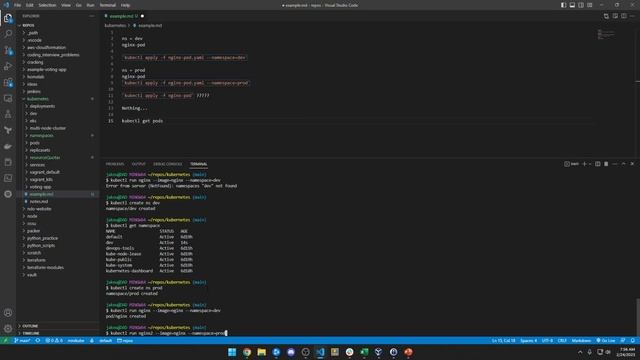Click the notifications bell in status bar
Viewport: 640px width, 360px height.
(633, 340)
